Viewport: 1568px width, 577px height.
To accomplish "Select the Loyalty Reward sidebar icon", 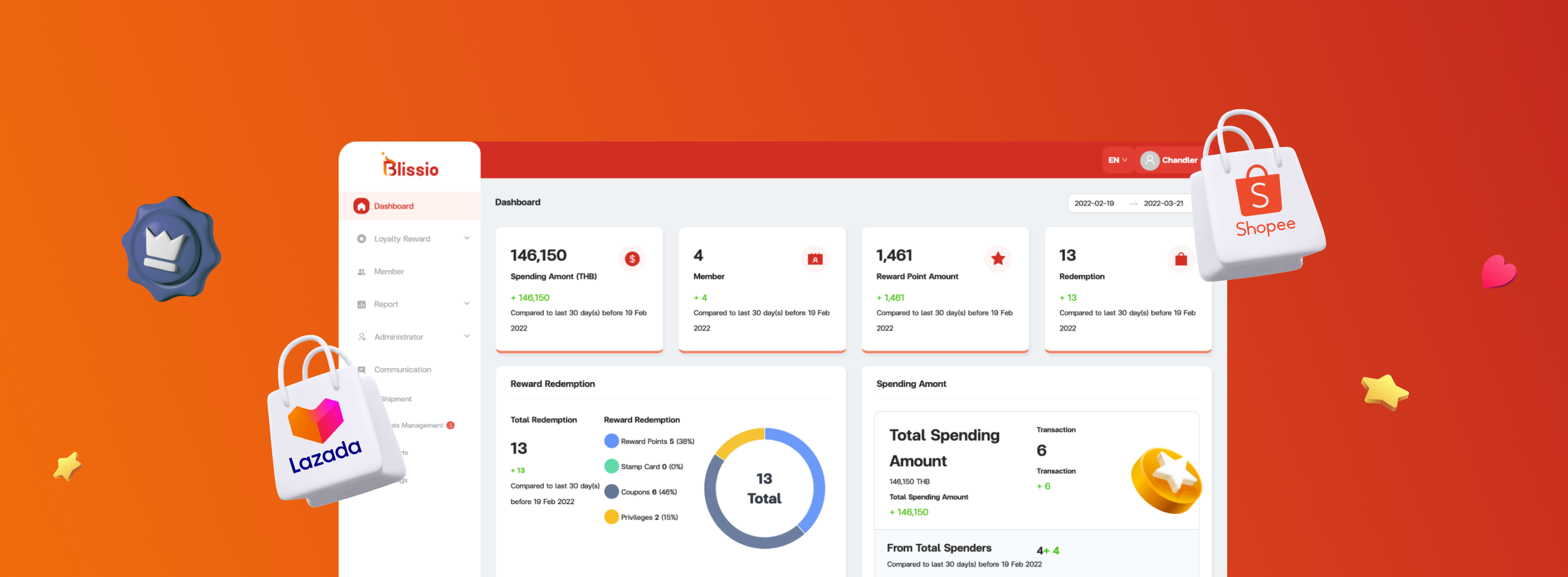I will click(361, 239).
